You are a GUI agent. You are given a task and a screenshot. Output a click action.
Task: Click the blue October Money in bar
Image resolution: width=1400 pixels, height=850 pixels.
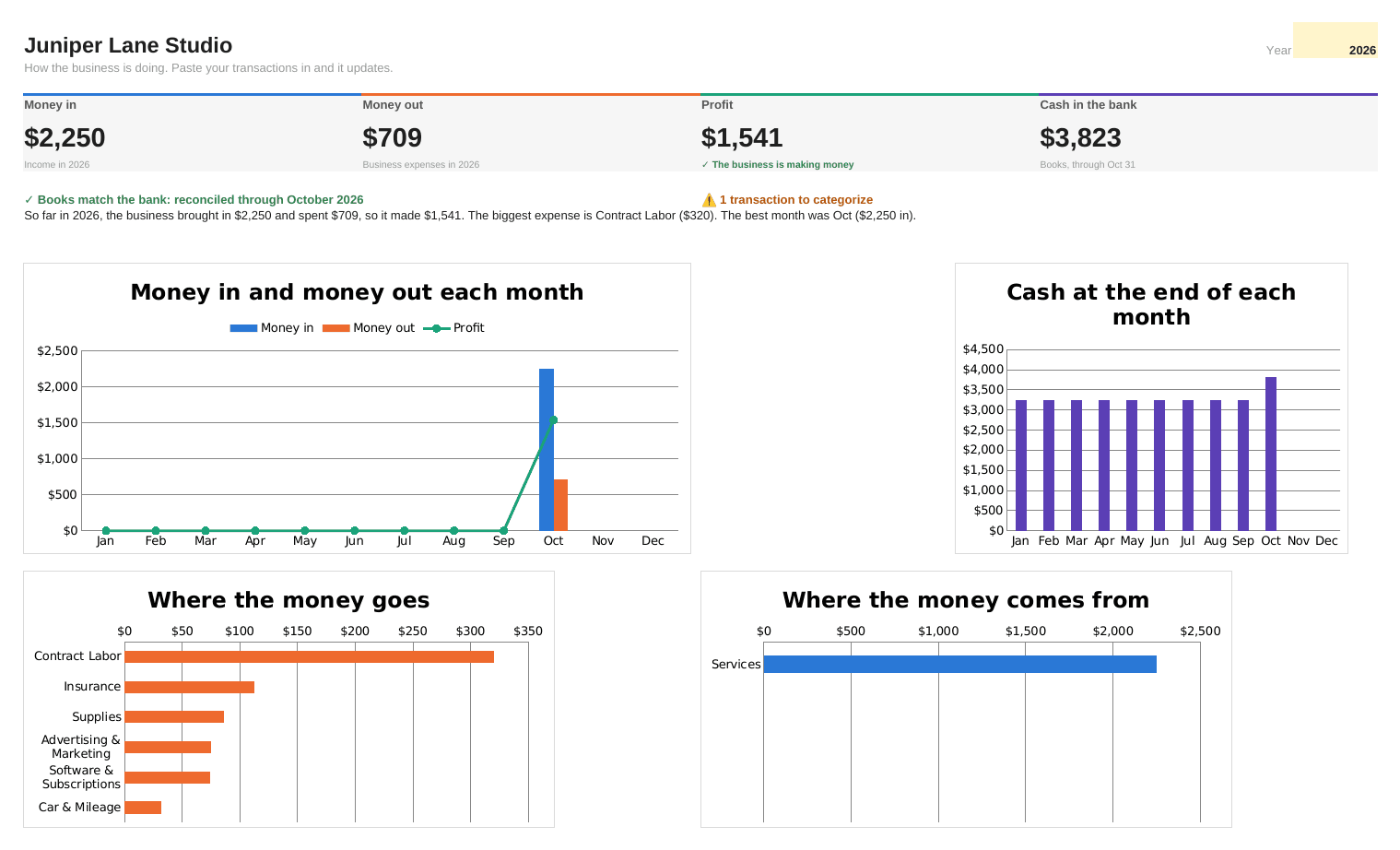(547, 450)
